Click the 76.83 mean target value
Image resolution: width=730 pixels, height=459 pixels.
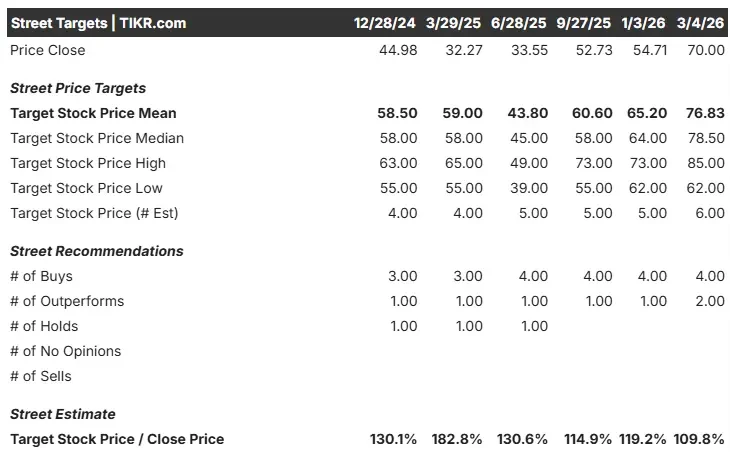coord(705,113)
